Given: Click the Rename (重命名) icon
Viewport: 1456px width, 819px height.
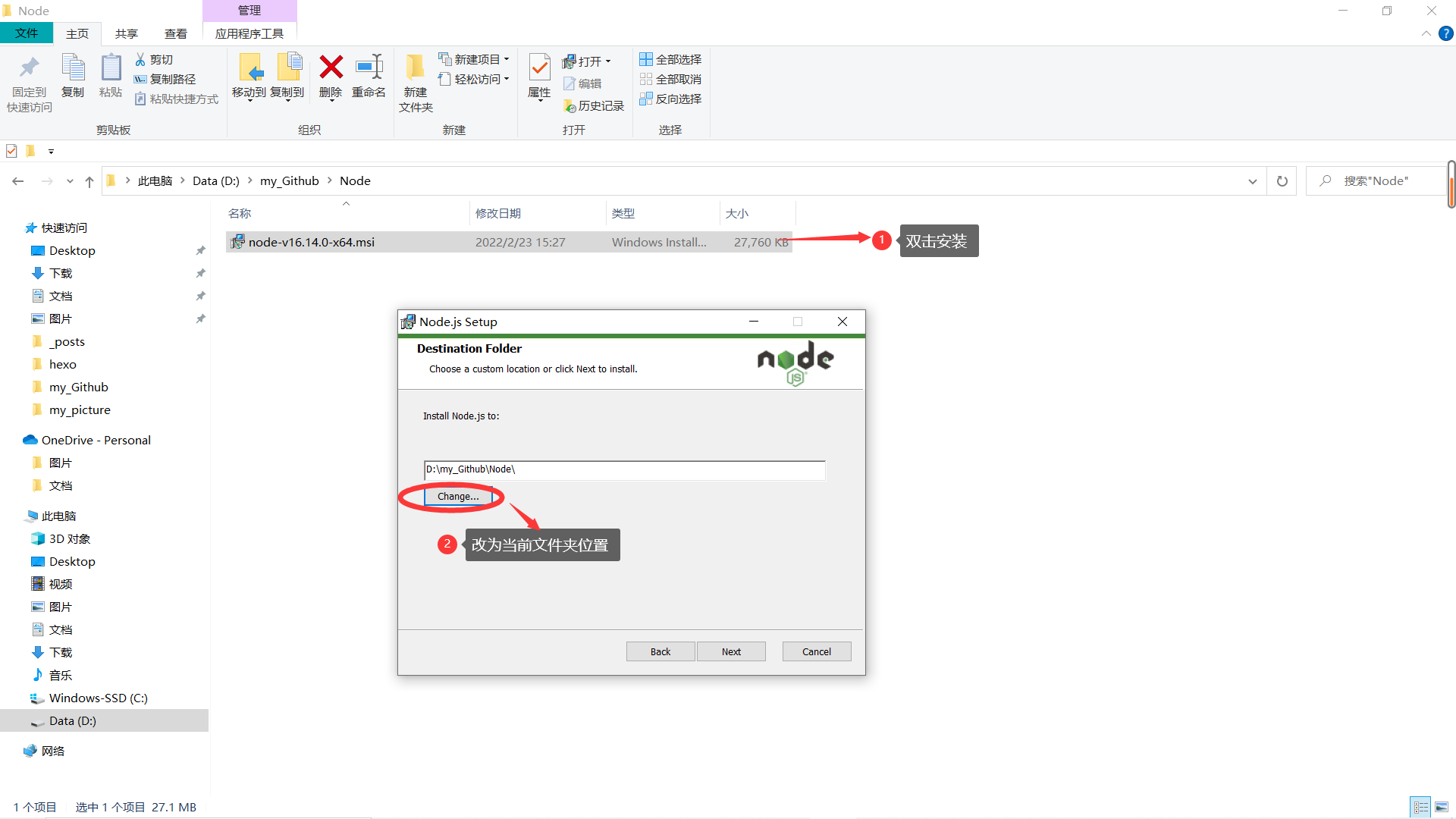Looking at the screenshot, I should (369, 67).
